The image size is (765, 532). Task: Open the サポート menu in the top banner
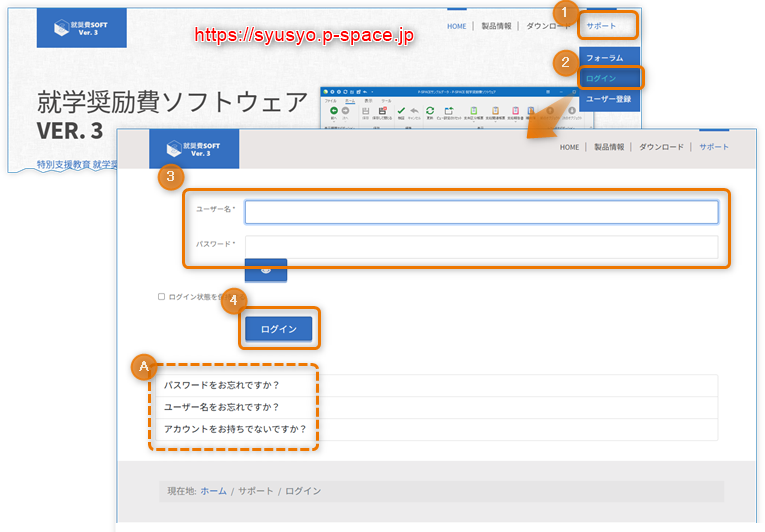[601, 26]
